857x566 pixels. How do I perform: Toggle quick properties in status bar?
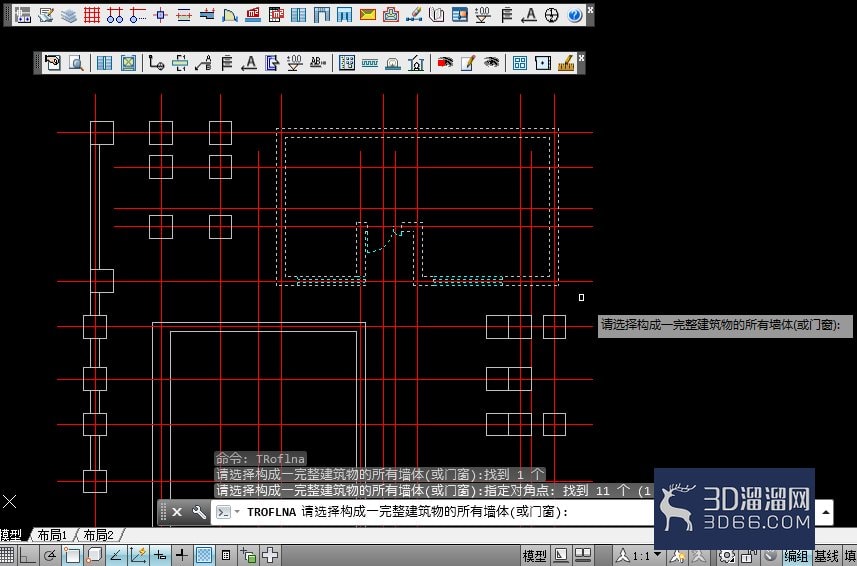coord(226,556)
